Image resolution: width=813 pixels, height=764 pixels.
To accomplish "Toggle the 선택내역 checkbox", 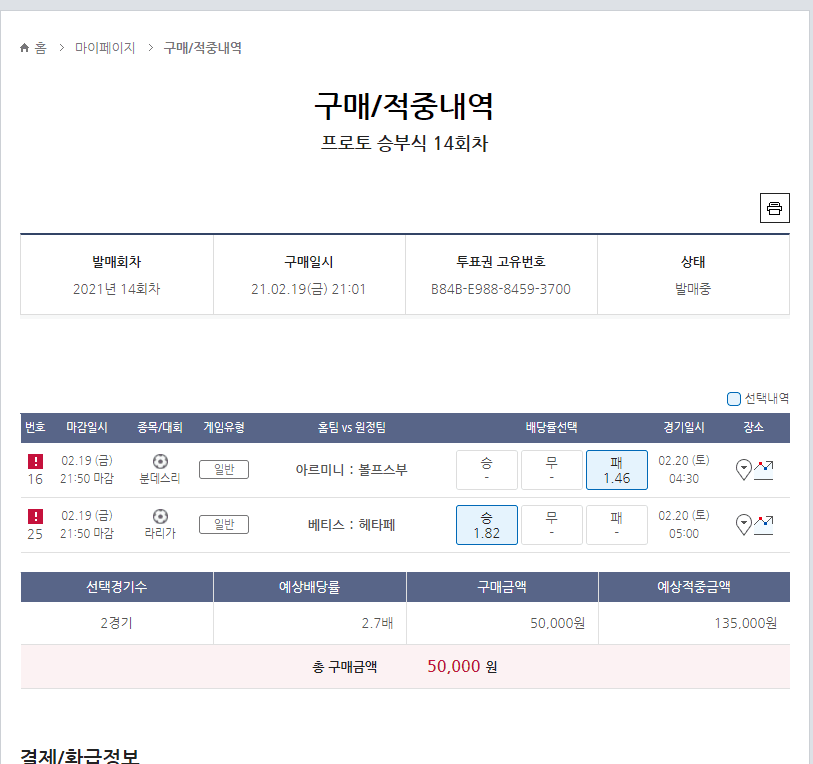I will pyautogui.click(x=733, y=398).
